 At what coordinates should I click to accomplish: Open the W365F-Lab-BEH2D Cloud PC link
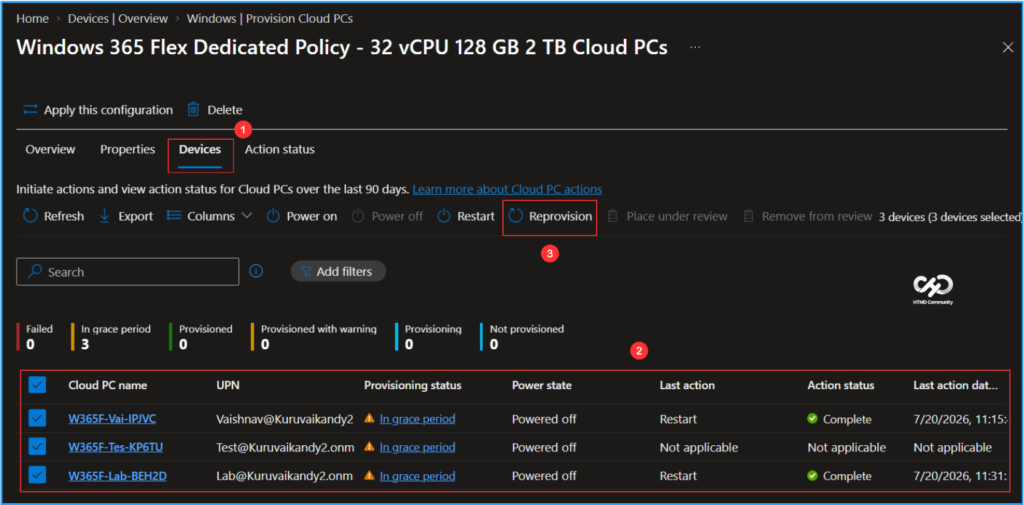tap(117, 476)
